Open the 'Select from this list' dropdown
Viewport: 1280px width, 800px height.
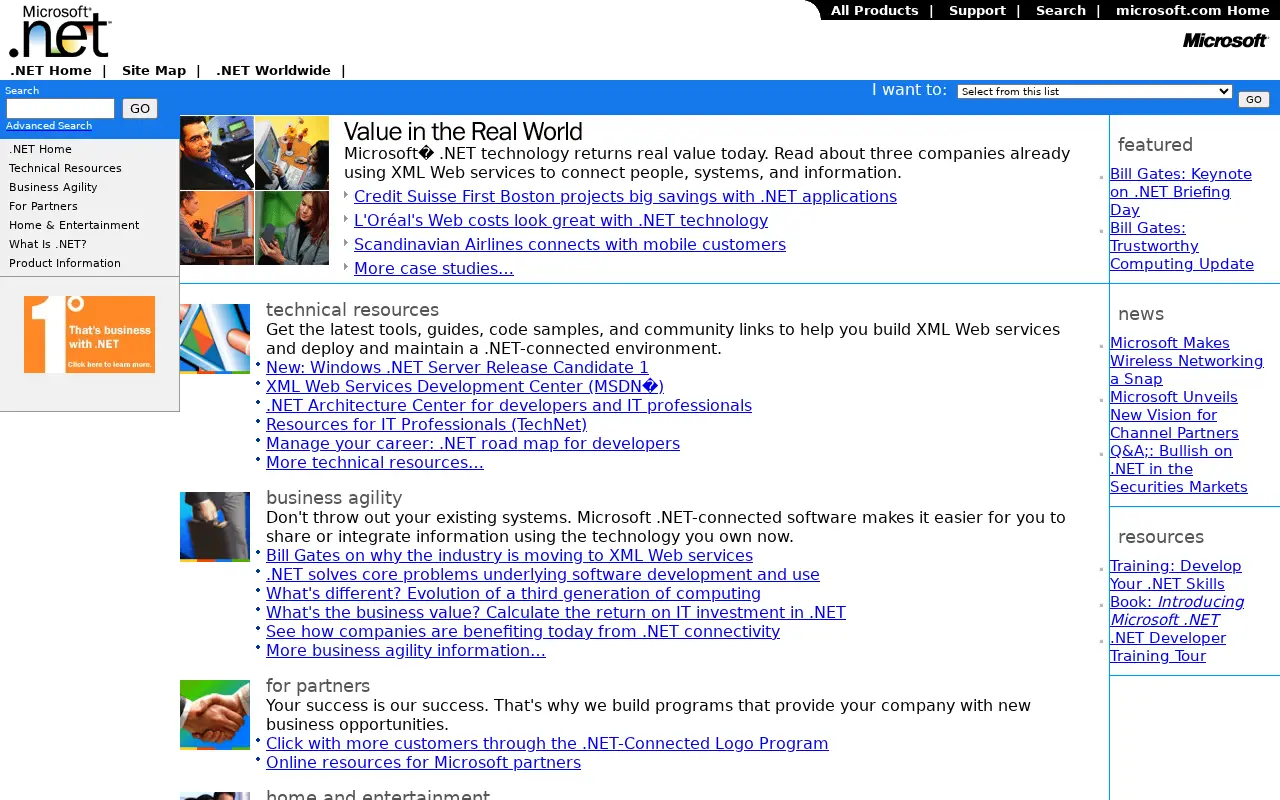pos(1094,91)
